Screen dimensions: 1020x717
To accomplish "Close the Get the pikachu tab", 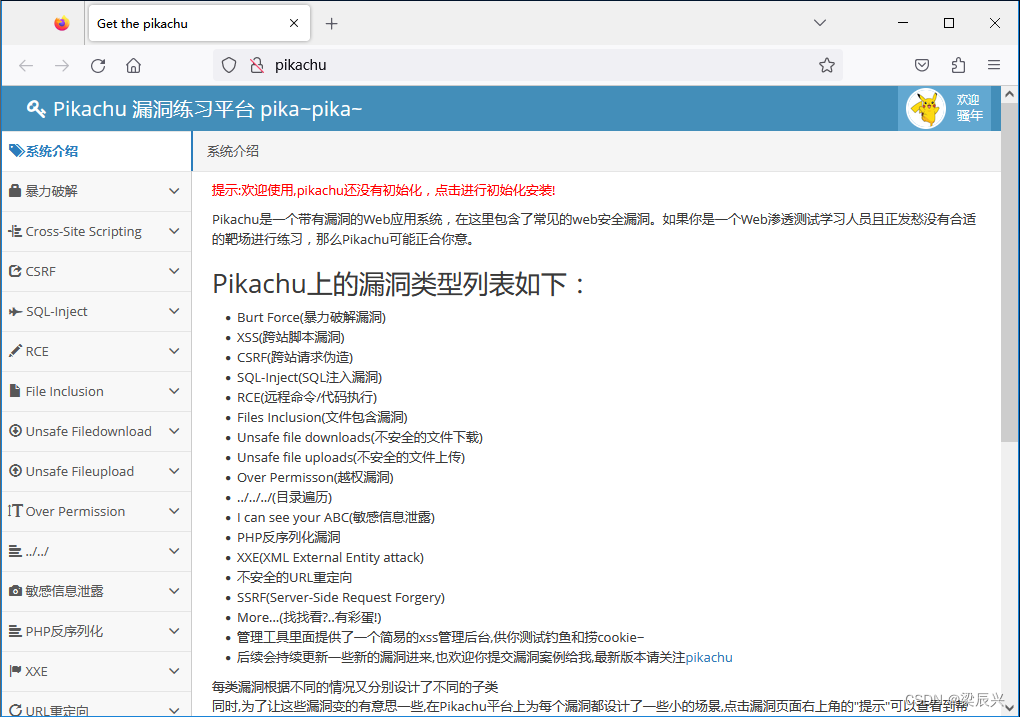I will coord(294,23).
